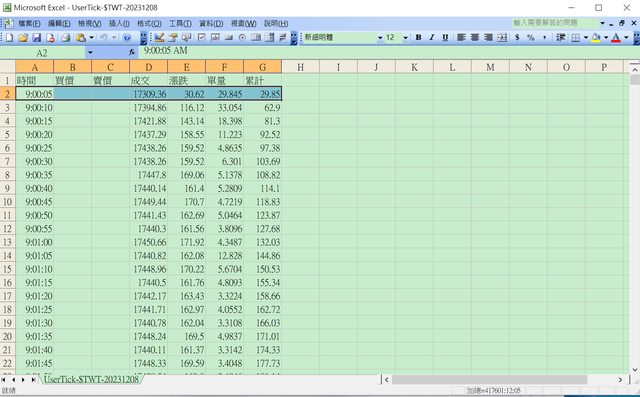This screenshot has width=640, height=397.
Task: Select the UserTick-$TWT-20231208 sheet tab
Action: click(x=91, y=379)
